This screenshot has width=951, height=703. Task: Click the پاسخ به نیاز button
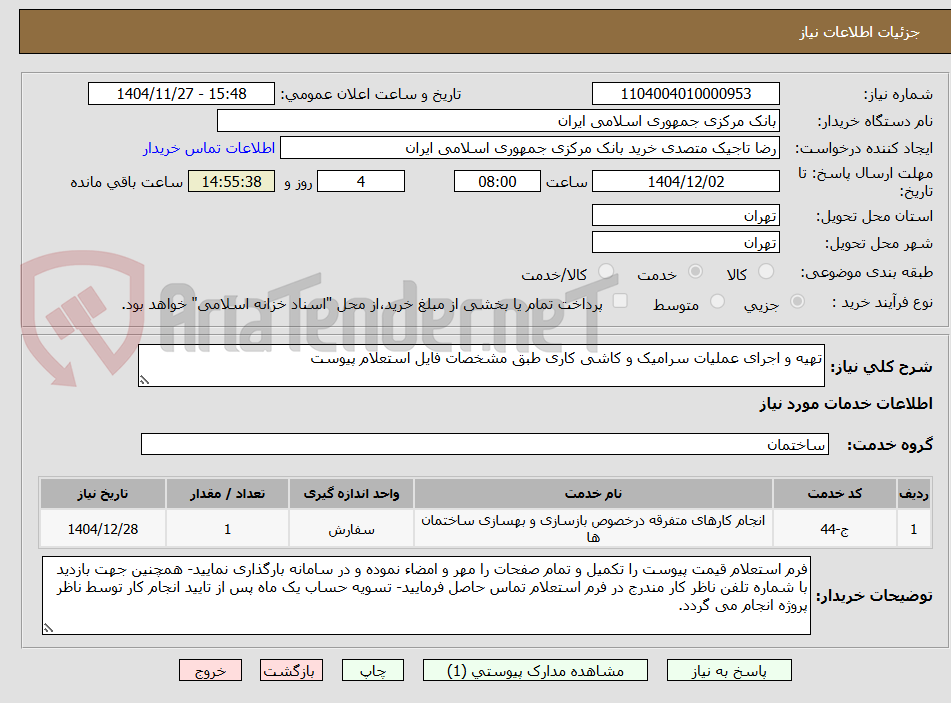click(x=729, y=670)
